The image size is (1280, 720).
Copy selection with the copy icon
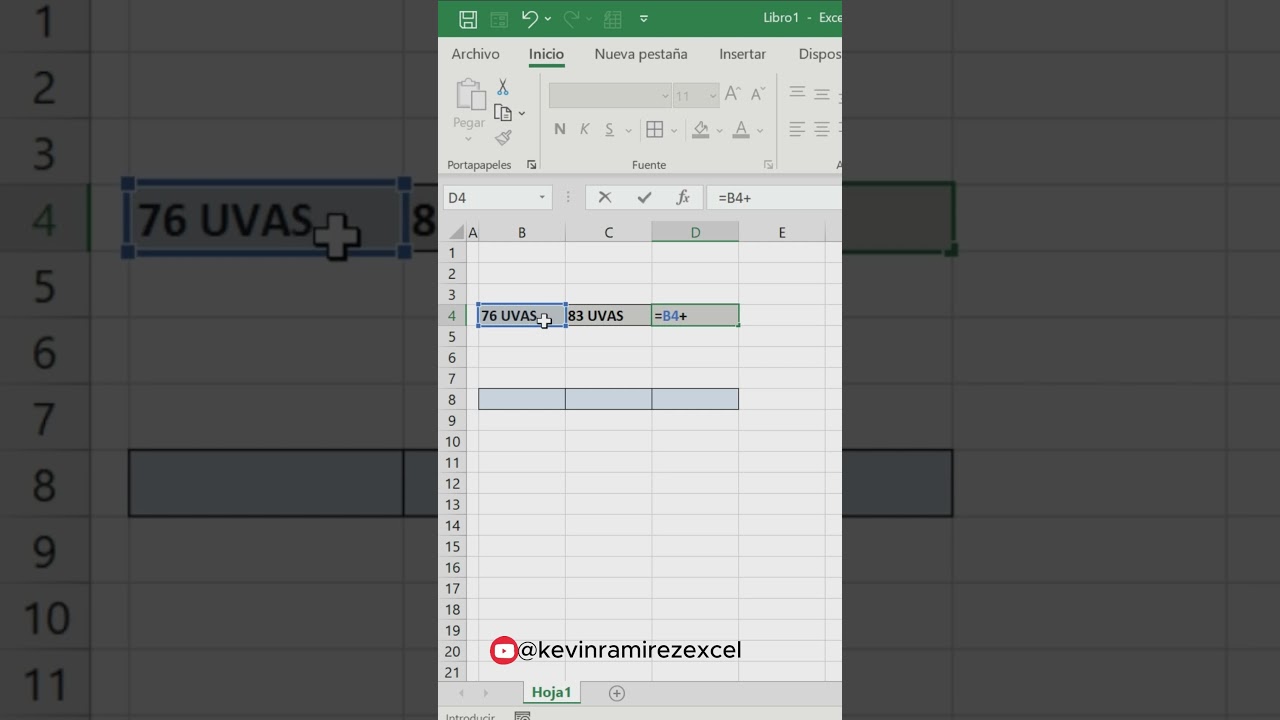point(503,113)
